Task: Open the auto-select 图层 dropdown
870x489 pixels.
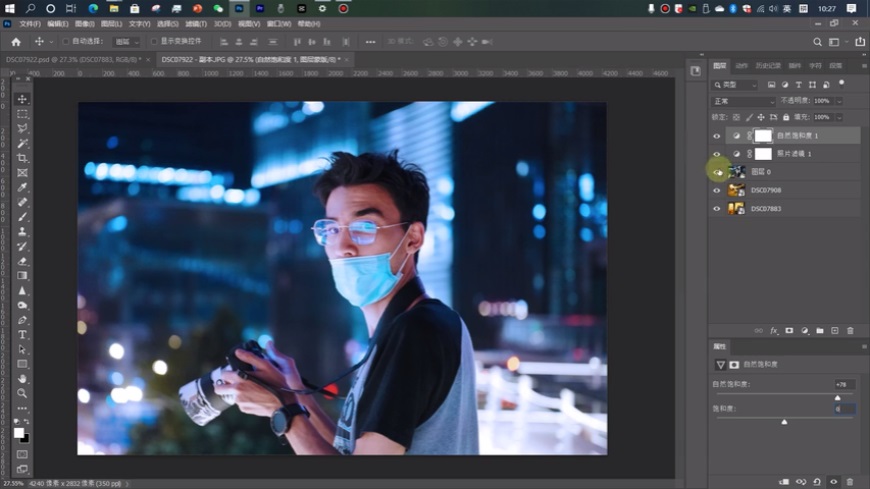Action: 127,42
